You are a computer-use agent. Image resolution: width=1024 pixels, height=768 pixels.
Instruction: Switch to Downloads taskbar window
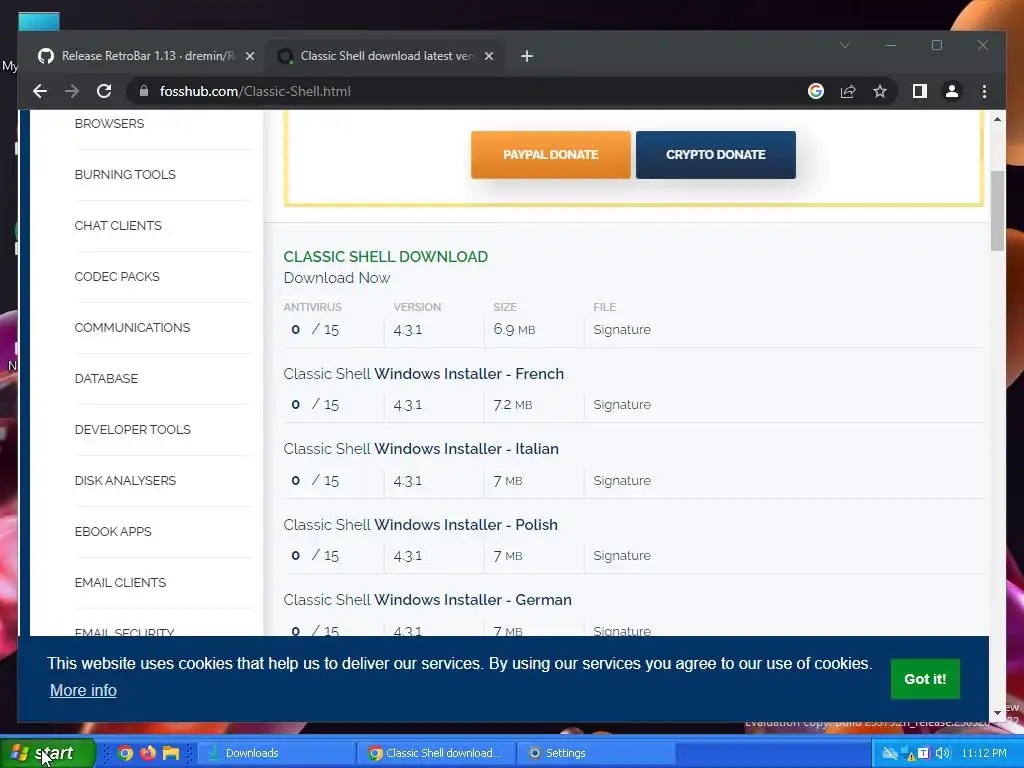pyautogui.click(x=276, y=753)
